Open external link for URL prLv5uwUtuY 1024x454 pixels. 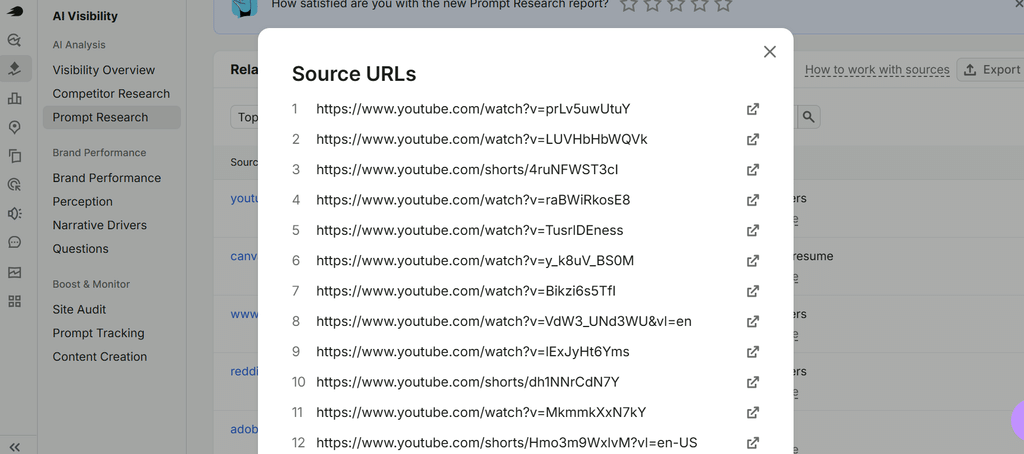click(x=752, y=109)
